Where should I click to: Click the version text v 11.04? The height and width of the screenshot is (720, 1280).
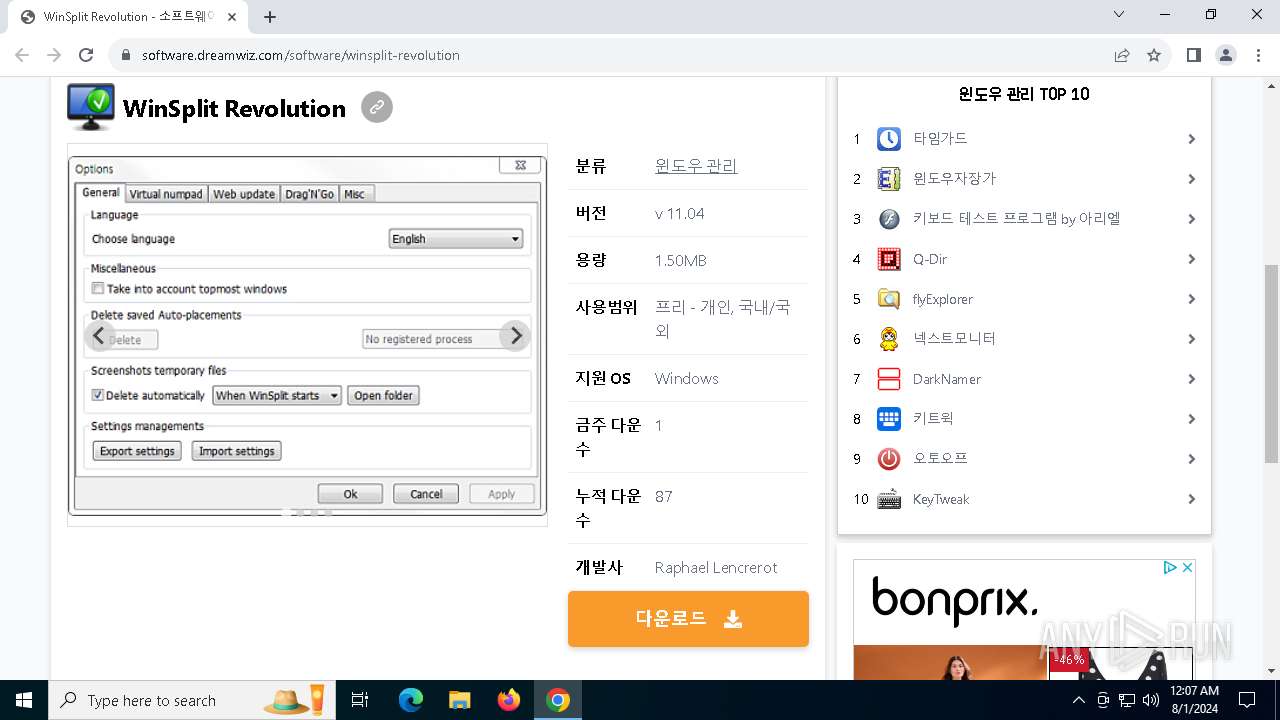(x=680, y=214)
